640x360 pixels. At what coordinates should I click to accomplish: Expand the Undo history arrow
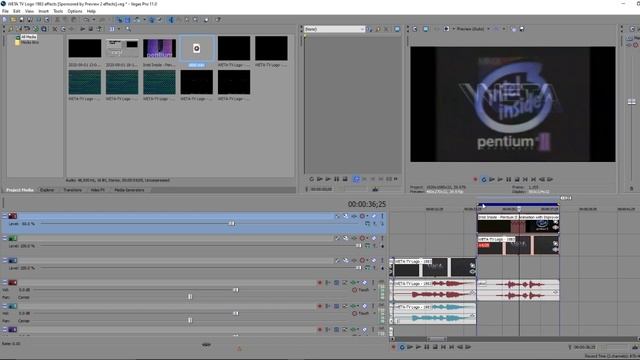point(93,20)
